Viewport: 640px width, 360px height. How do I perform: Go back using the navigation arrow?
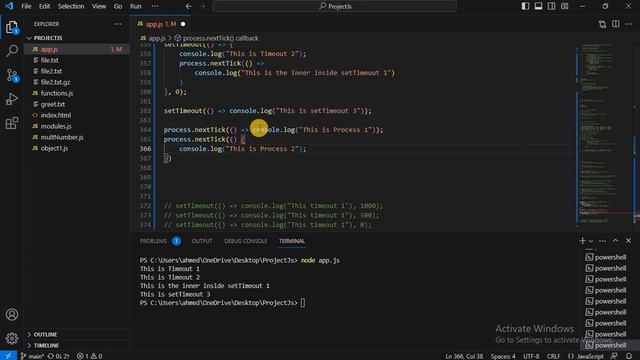(189, 6)
